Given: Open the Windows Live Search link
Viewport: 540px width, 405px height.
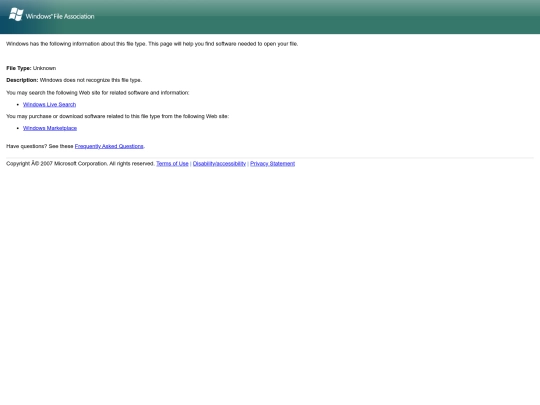Looking at the screenshot, I should pos(50,104).
